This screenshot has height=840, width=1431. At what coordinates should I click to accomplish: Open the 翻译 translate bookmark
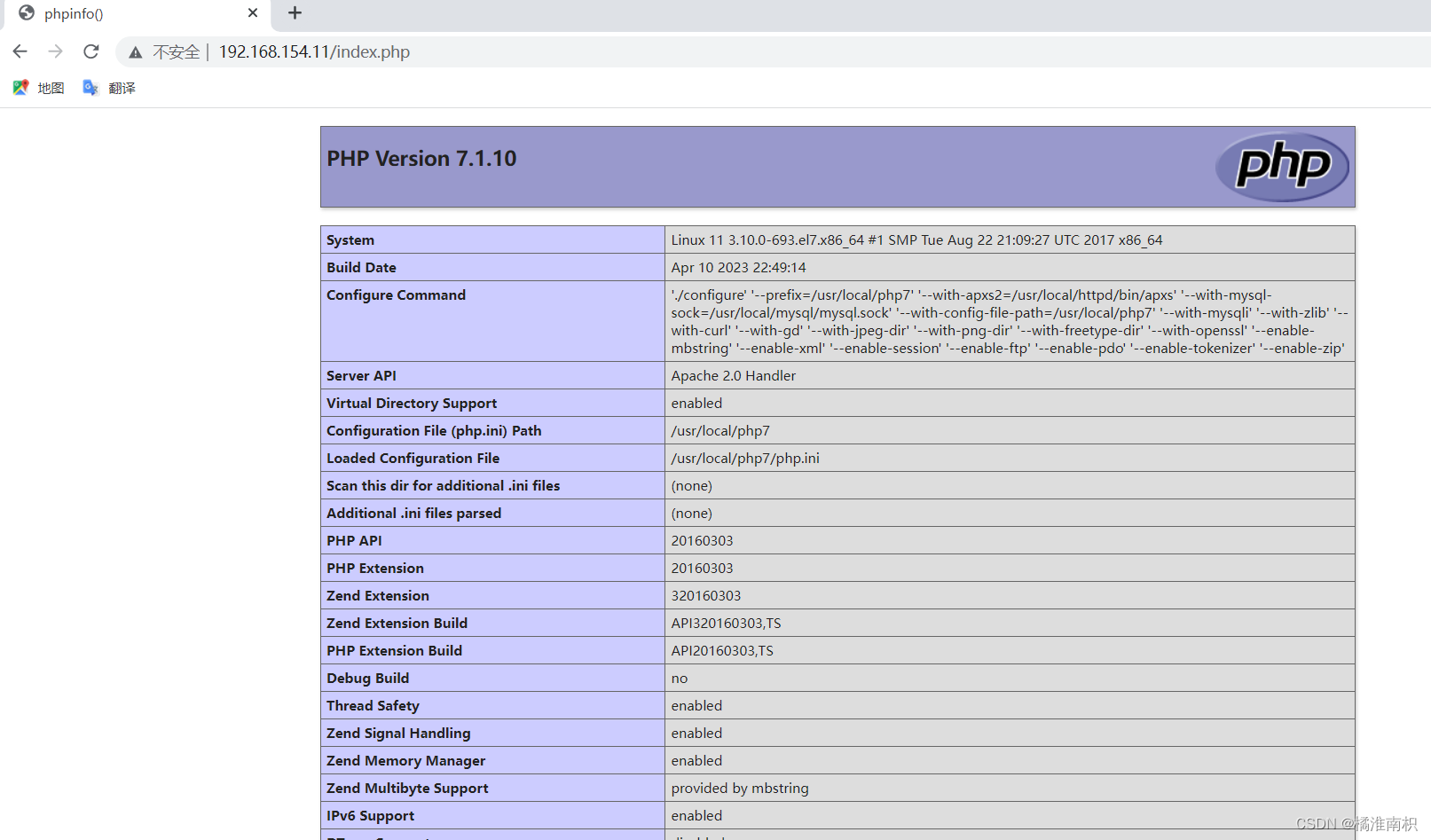pyautogui.click(x=109, y=88)
